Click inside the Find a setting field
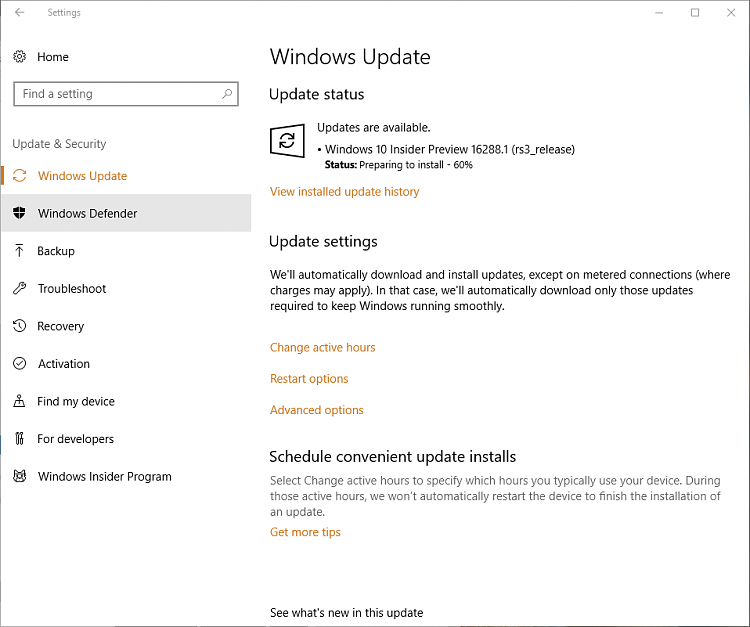 point(126,94)
